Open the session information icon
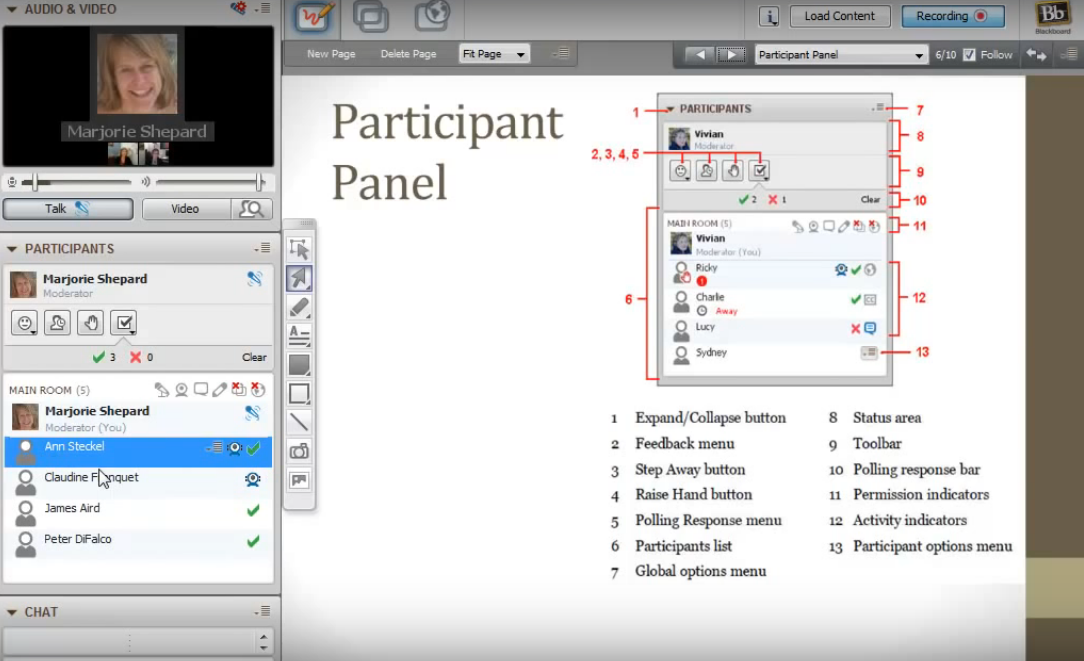Image resolution: width=1084 pixels, height=661 pixels. coord(769,16)
